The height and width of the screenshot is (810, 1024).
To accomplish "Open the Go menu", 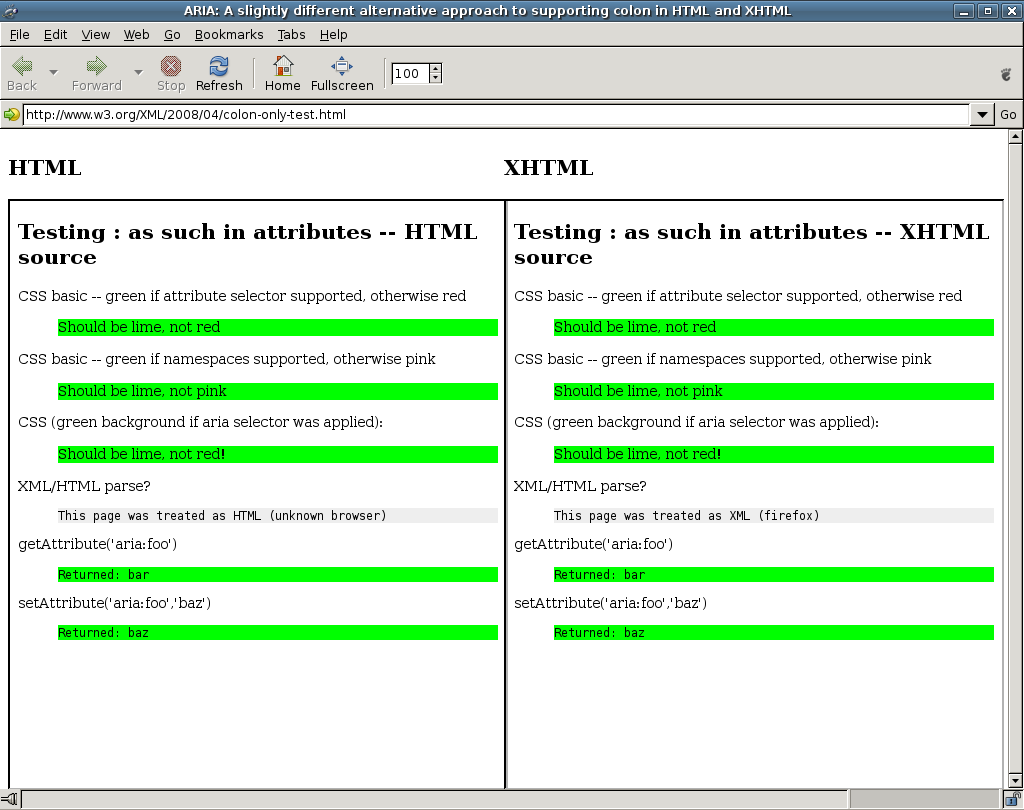I will coord(172,35).
